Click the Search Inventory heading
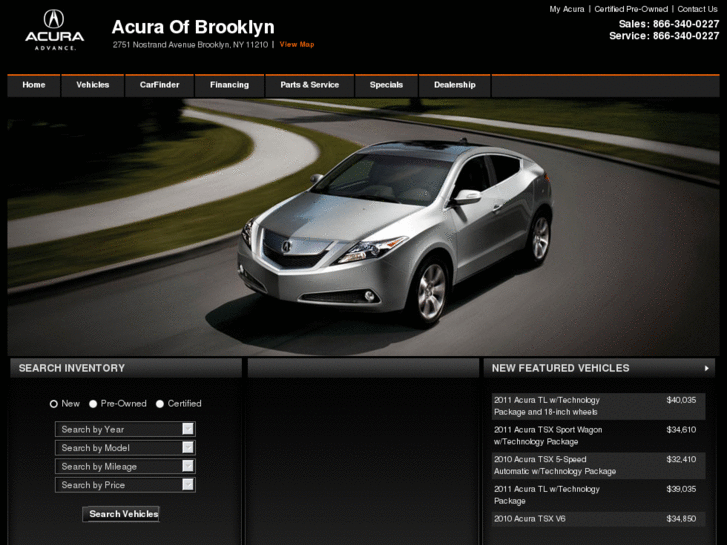The width and height of the screenshot is (727, 545). pos(72,368)
